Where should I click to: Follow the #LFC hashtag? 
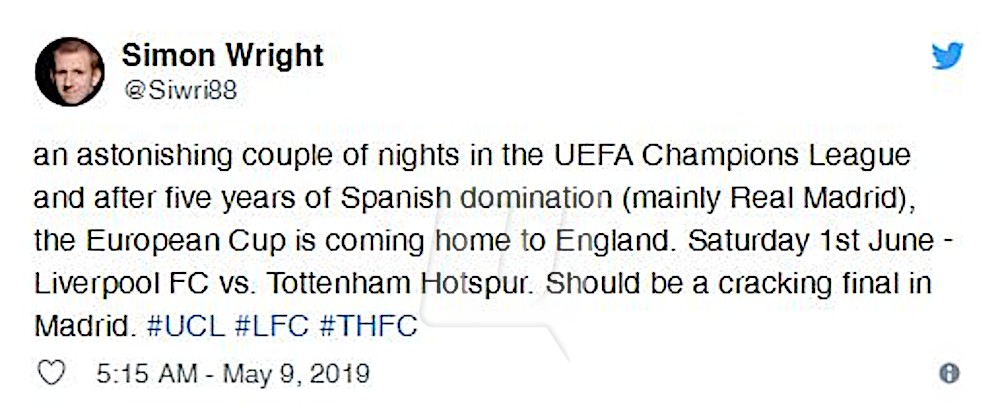[272, 327]
